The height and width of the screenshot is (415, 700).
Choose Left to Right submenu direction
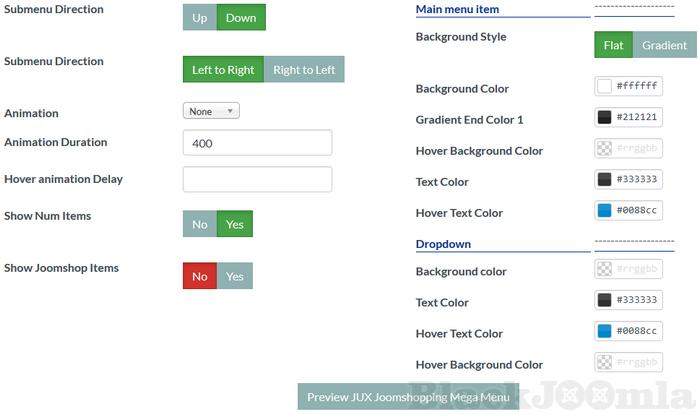[223, 70]
